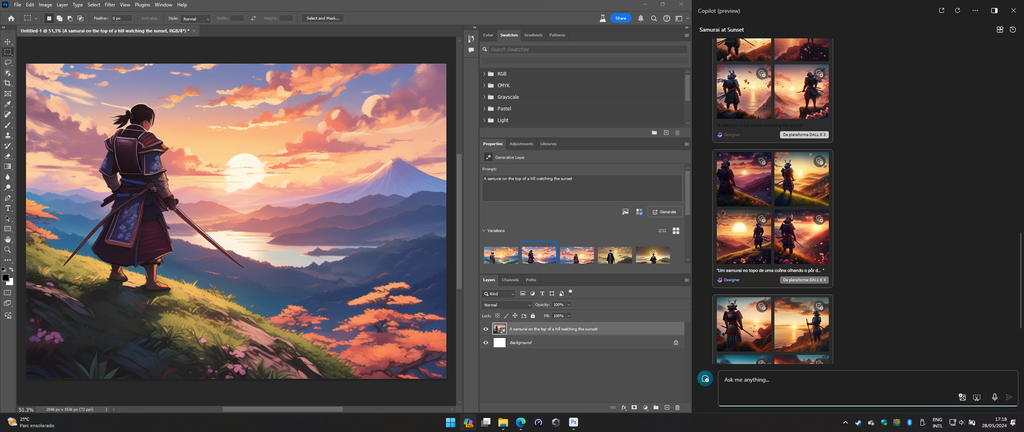Image resolution: width=1024 pixels, height=432 pixels.
Task: Toggle lock transparent pixels
Action: 497,315
